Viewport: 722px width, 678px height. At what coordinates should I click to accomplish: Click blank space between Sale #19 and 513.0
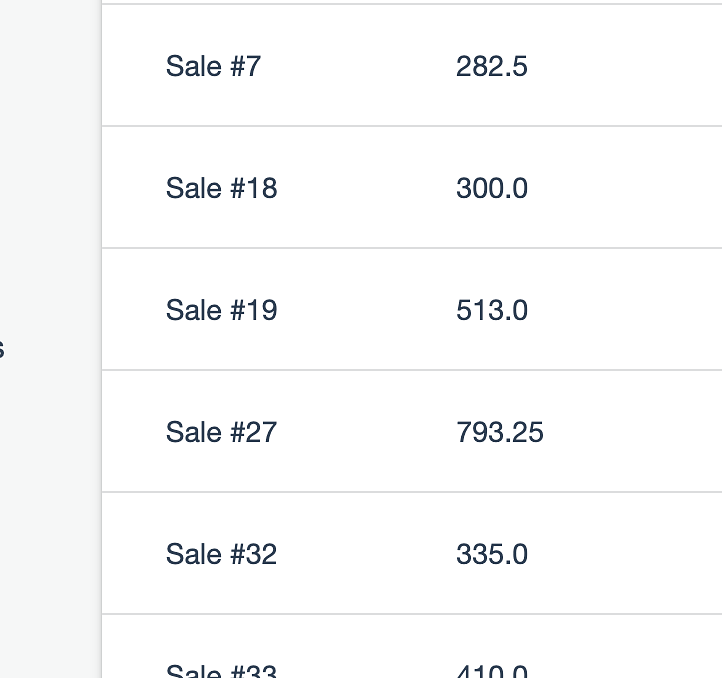click(x=366, y=310)
